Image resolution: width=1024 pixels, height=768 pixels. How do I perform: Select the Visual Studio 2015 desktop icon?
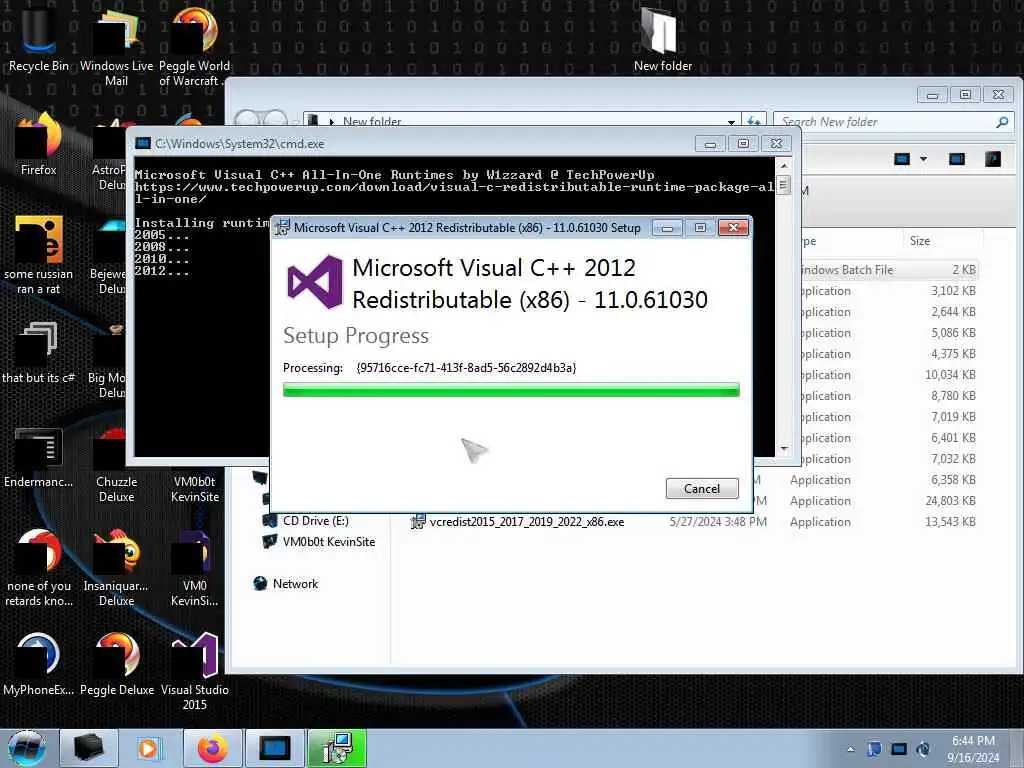point(194,671)
